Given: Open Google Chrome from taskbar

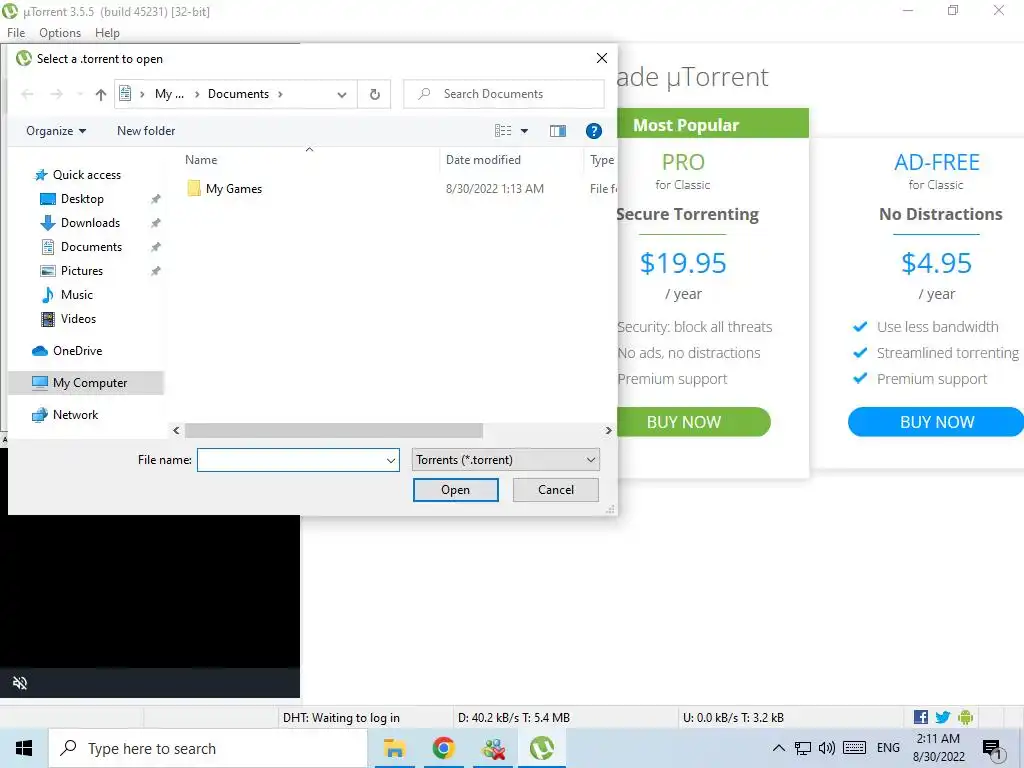Looking at the screenshot, I should coord(443,748).
